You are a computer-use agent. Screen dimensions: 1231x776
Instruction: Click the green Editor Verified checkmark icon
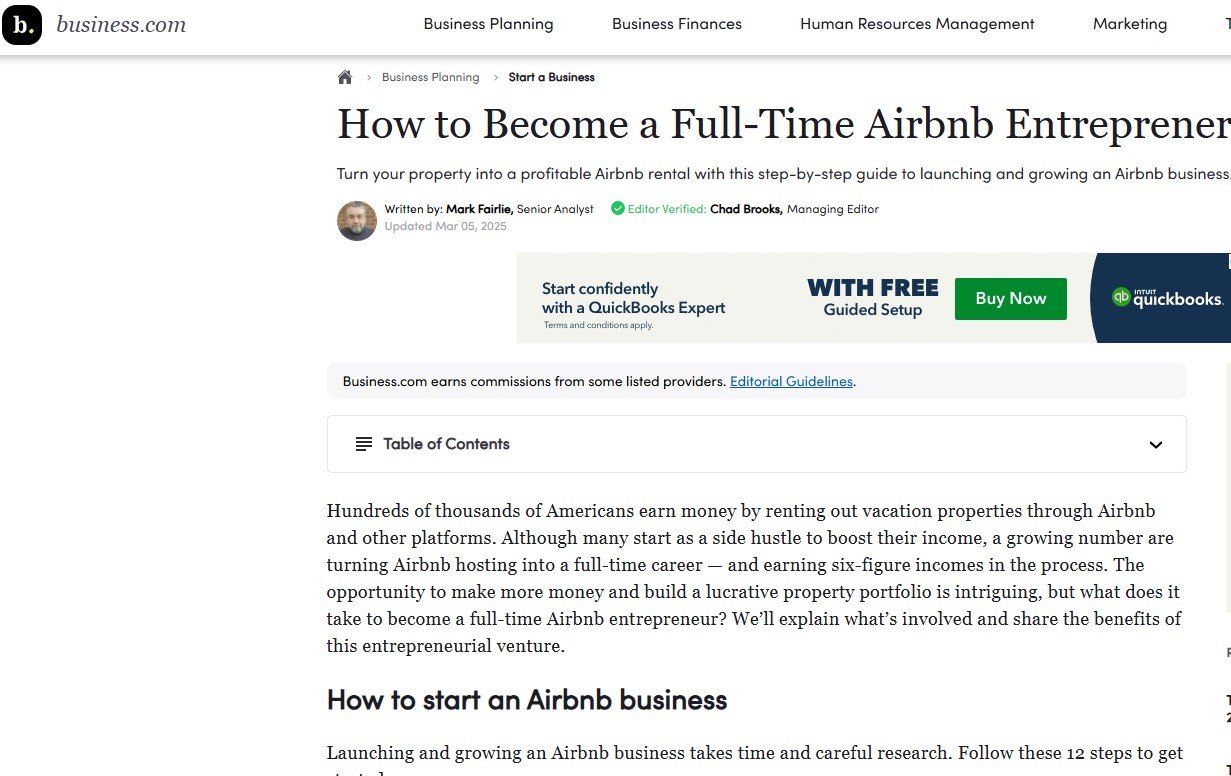click(618, 209)
